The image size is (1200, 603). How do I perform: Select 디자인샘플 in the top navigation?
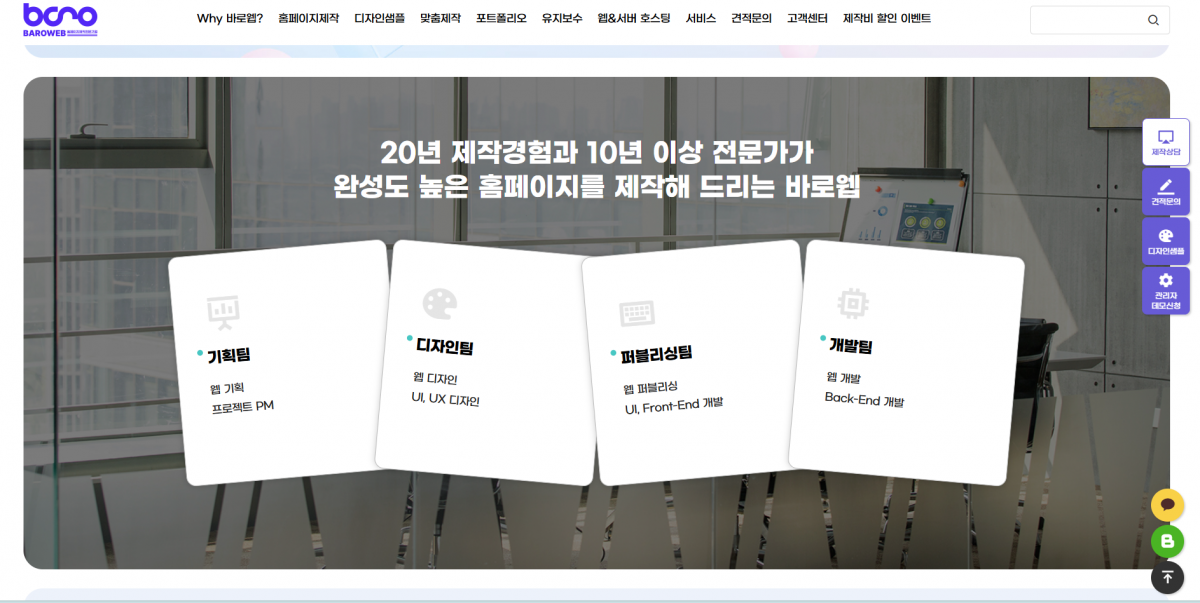pyautogui.click(x=379, y=19)
